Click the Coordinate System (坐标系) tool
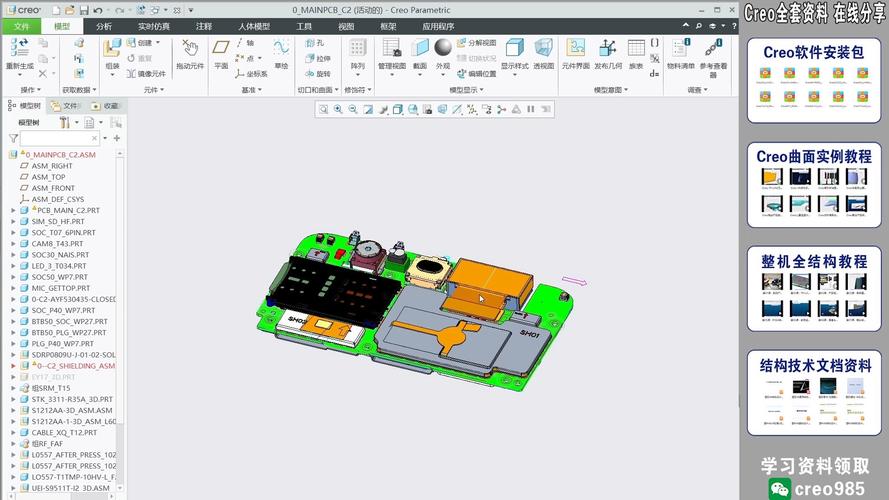 [251, 74]
